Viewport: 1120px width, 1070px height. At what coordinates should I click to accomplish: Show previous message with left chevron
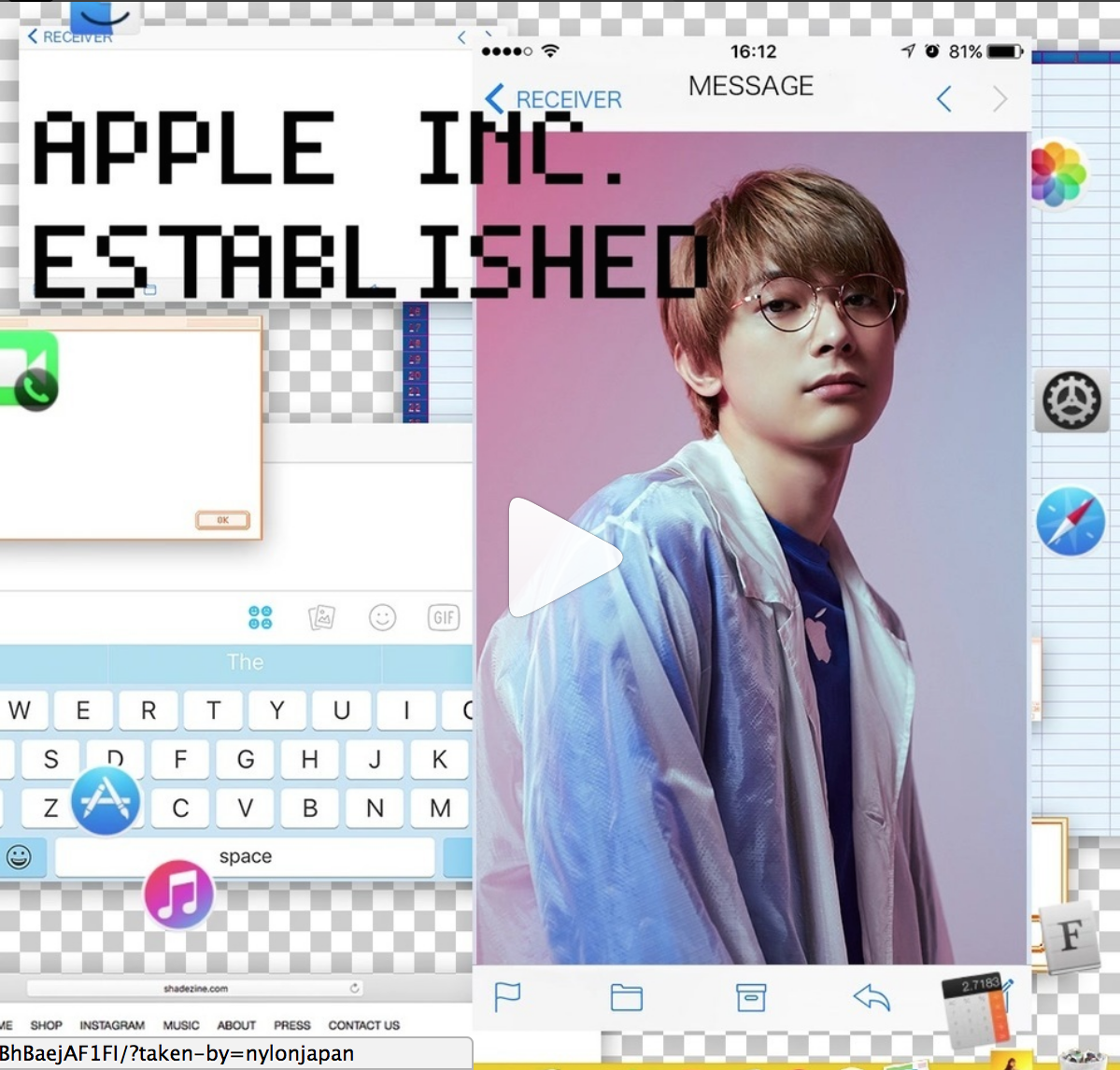(944, 99)
